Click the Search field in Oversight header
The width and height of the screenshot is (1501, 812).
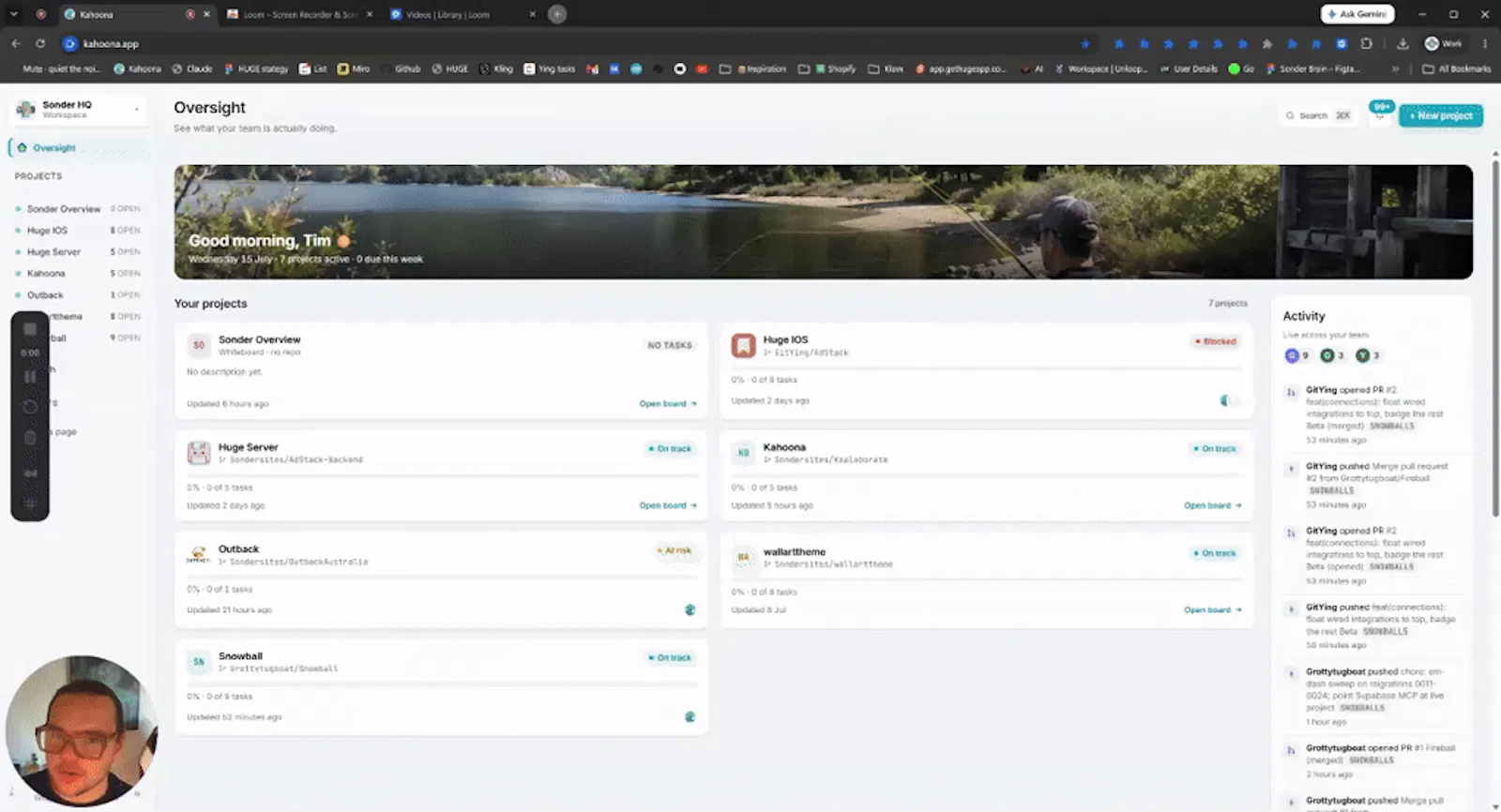(1318, 115)
